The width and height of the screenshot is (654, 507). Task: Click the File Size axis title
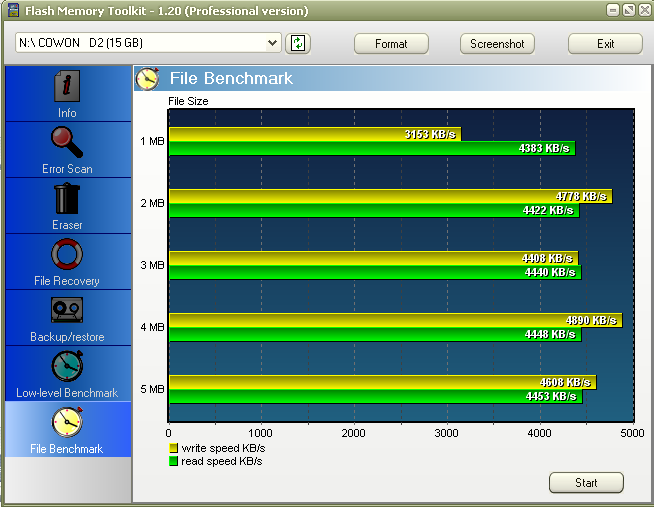coord(188,101)
